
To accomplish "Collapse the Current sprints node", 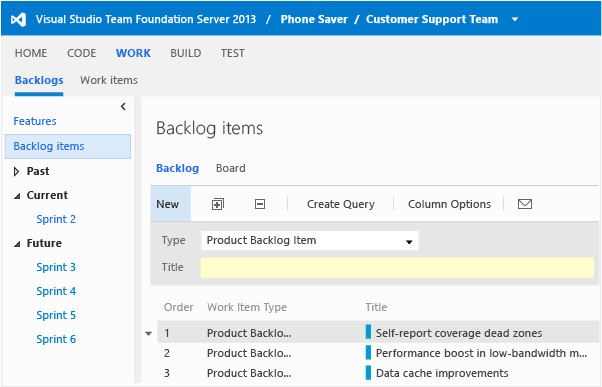I will coord(17,196).
